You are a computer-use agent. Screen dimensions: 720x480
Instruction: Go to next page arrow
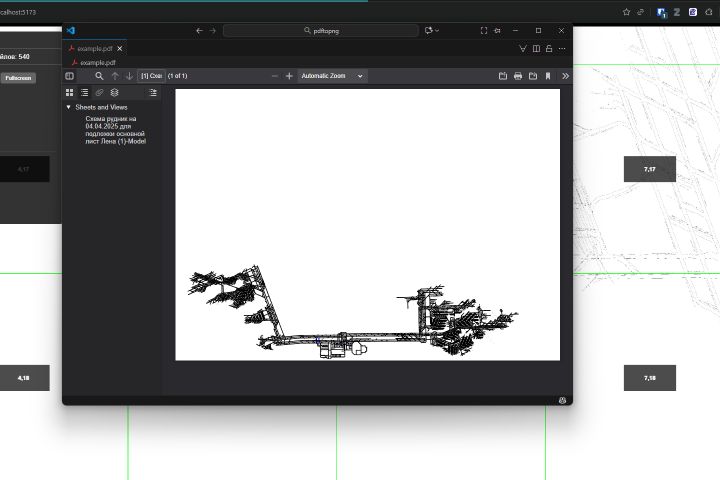[x=129, y=76]
